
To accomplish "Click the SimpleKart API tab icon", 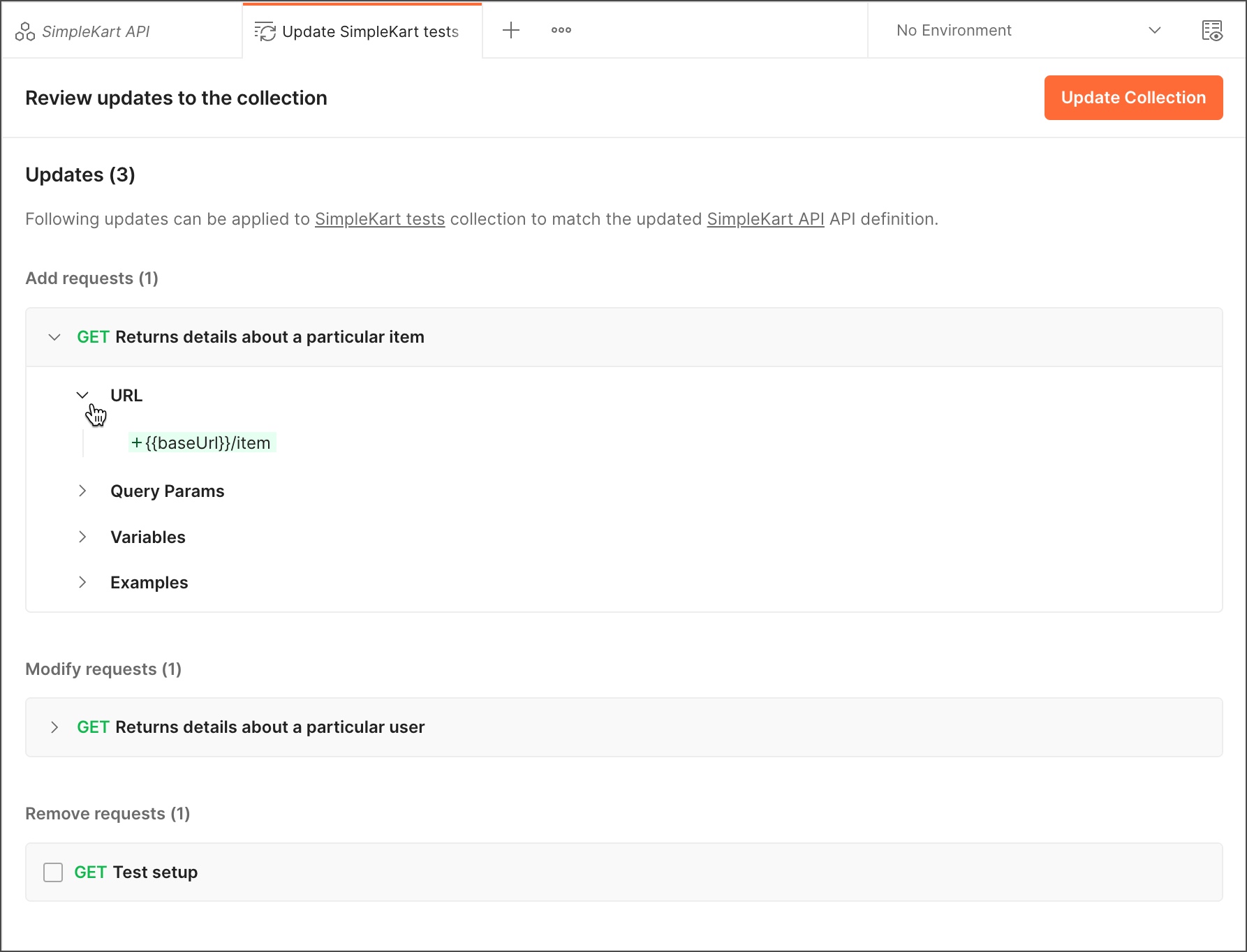I will [25, 31].
